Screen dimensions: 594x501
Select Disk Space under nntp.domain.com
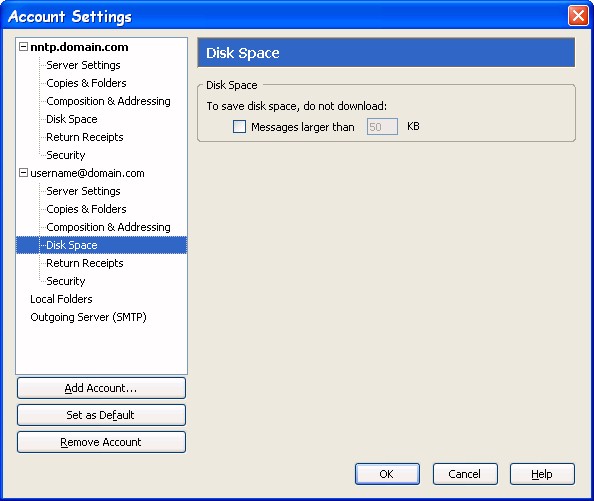72,119
